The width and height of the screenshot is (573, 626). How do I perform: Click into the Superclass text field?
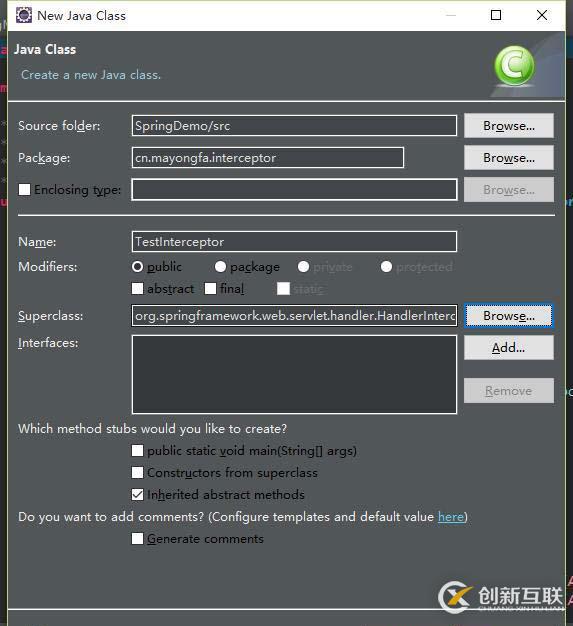(x=294, y=316)
